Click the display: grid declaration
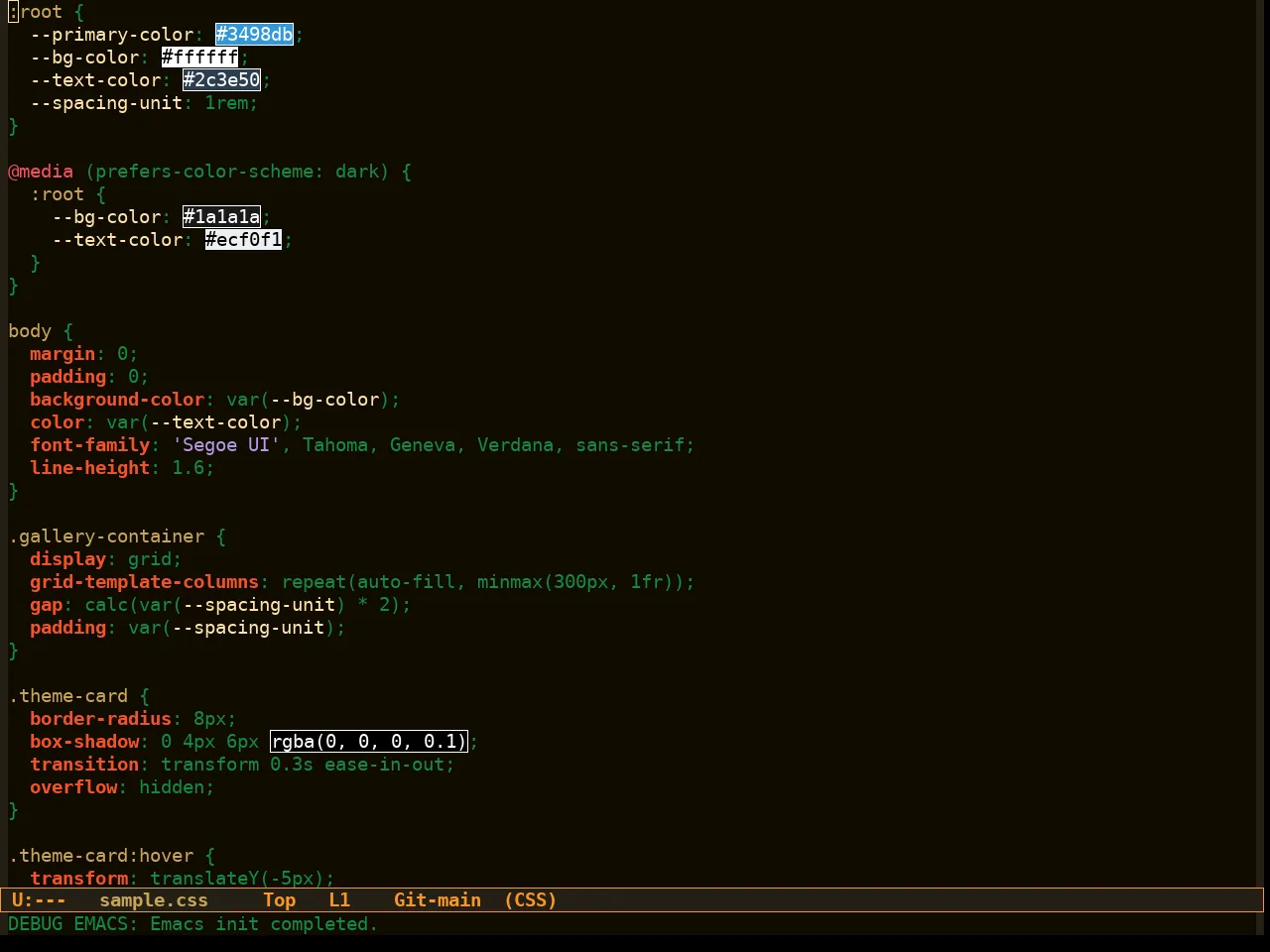Viewport: 1270px width, 952px height. point(106,559)
